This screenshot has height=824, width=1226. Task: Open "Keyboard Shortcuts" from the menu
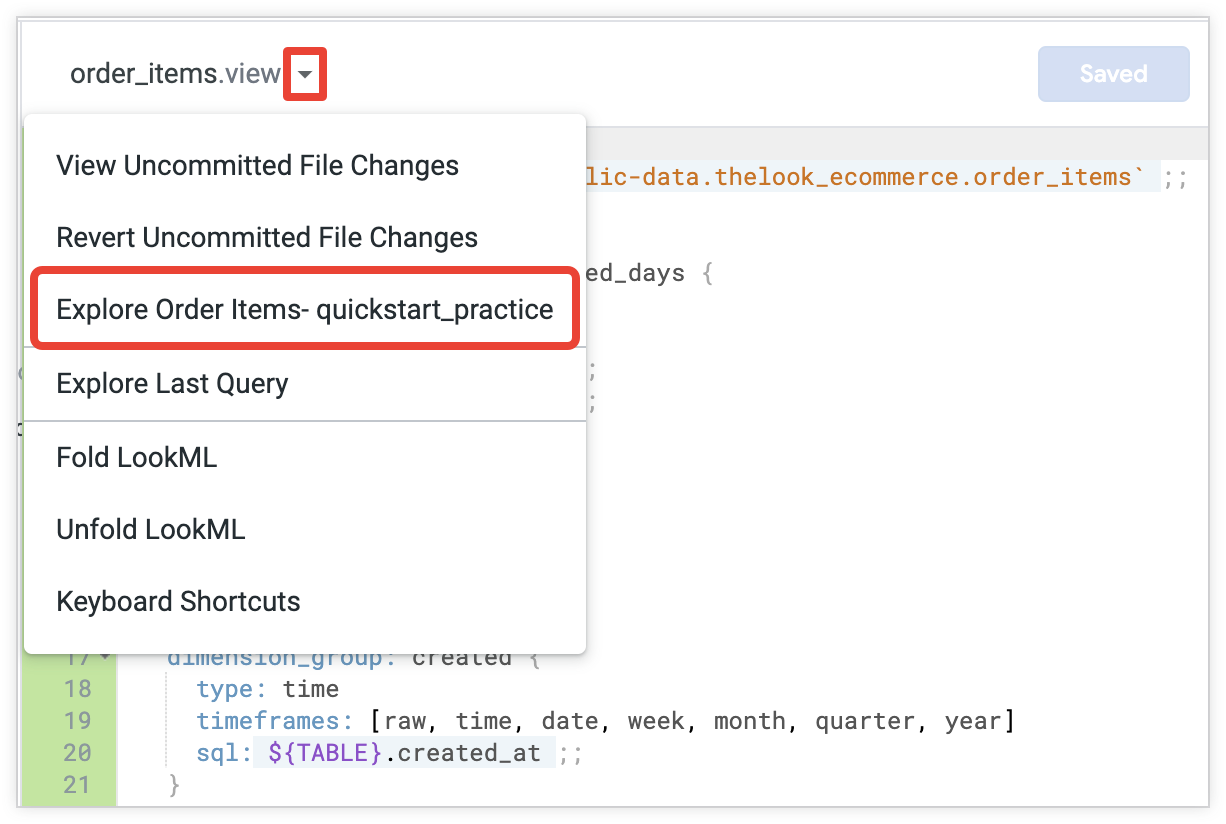pyautogui.click(x=178, y=601)
